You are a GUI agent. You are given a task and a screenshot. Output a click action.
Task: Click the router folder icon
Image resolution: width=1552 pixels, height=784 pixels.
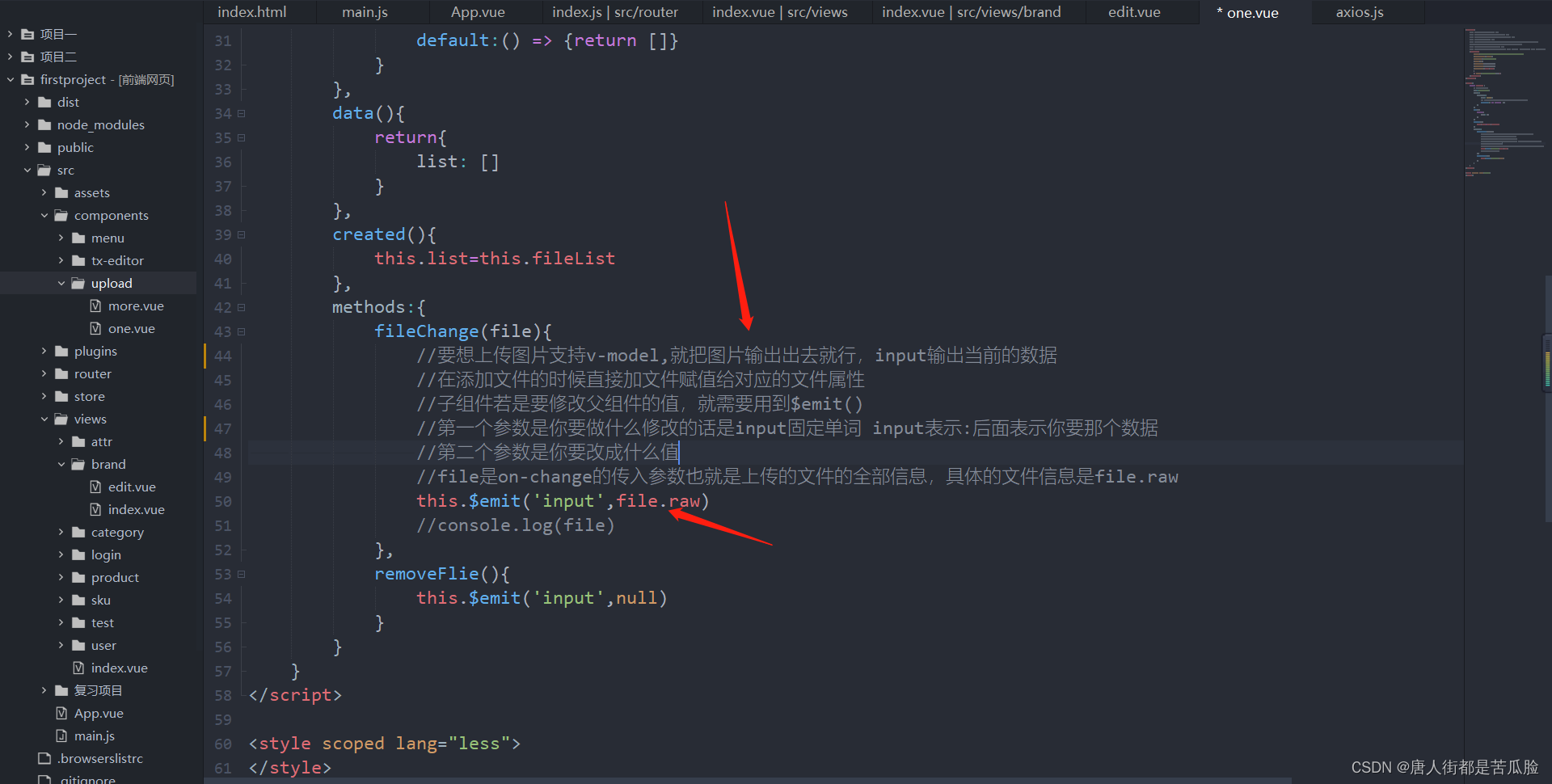point(61,373)
